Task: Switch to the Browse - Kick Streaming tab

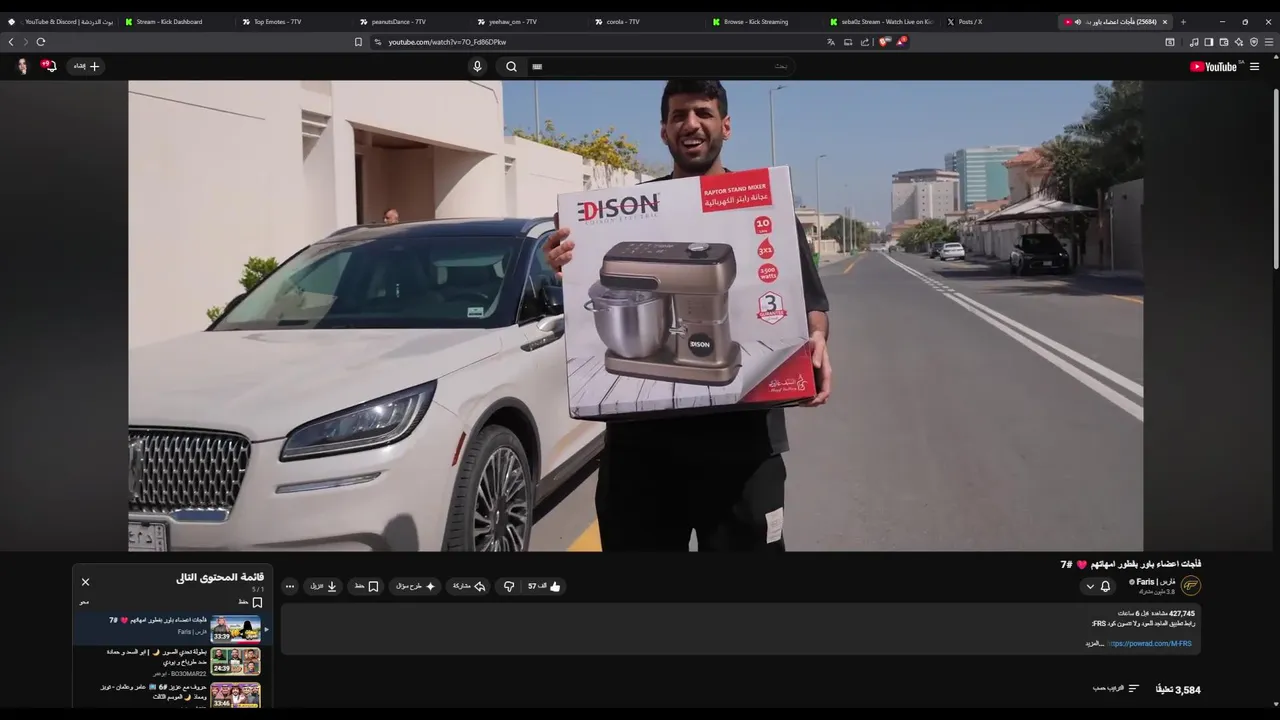Action: point(755,22)
